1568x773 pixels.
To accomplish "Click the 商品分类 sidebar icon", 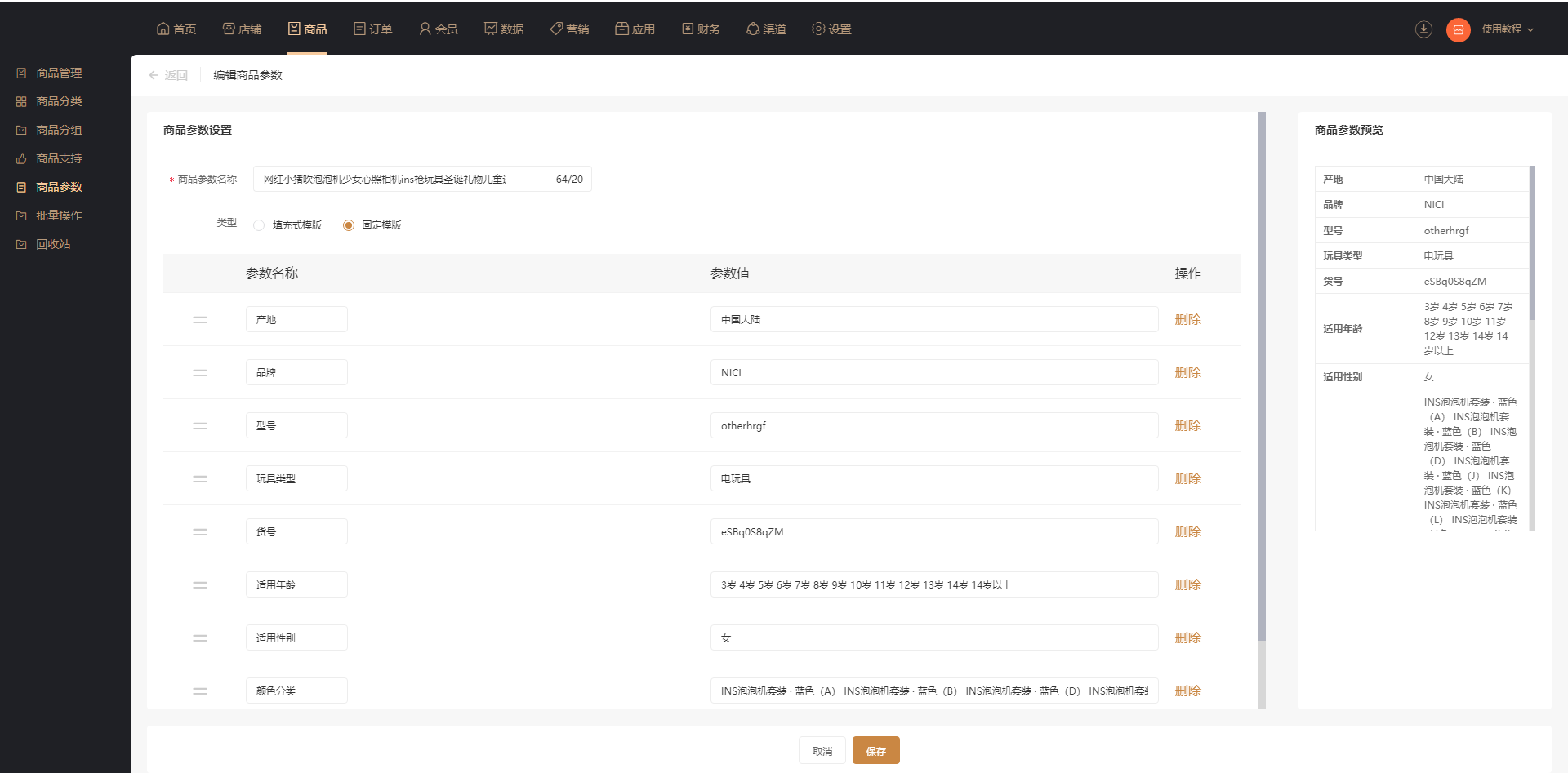I will [21, 101].
